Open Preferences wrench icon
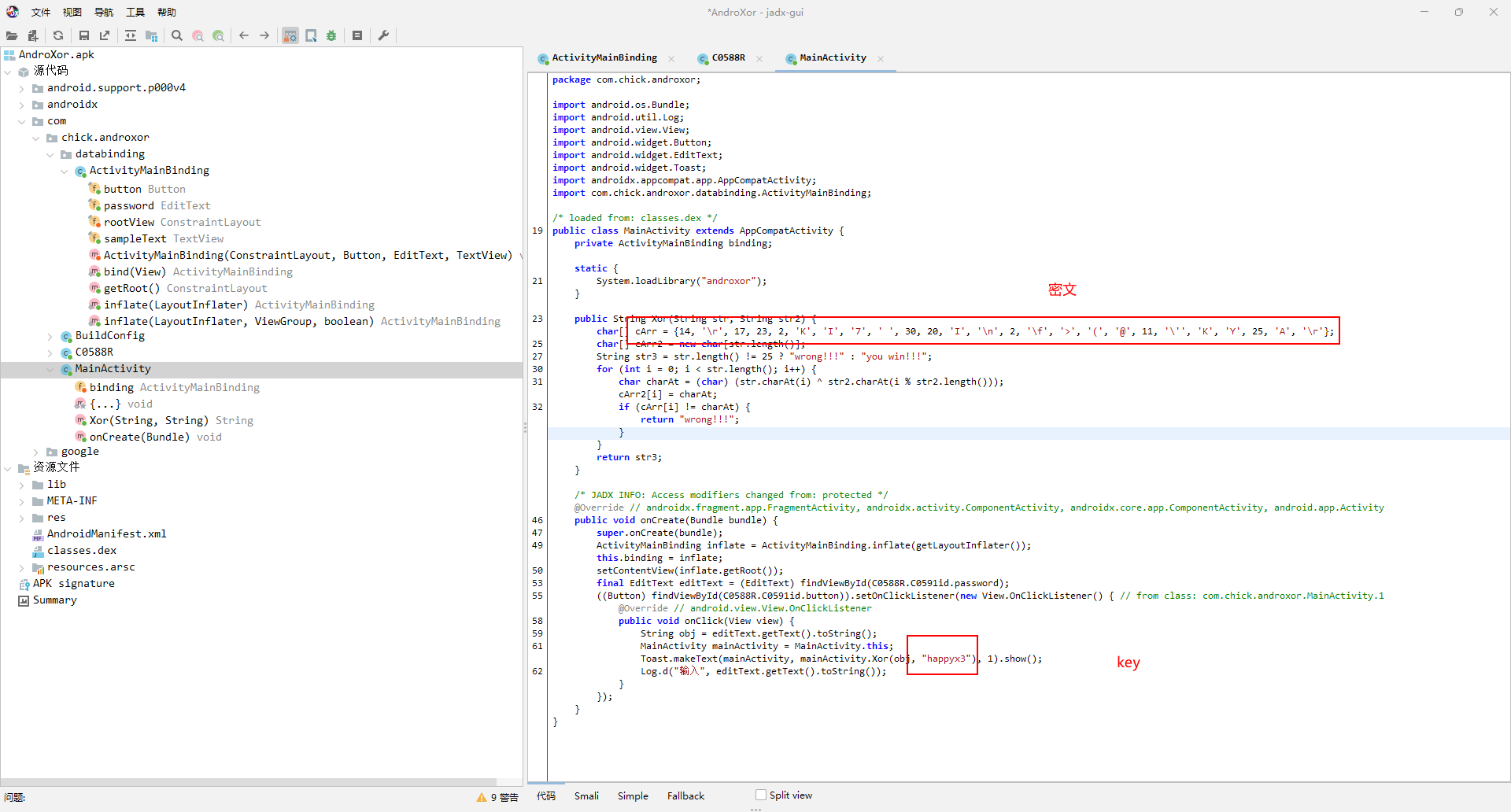Viewport: 1511px width, 812px height. 383,35
